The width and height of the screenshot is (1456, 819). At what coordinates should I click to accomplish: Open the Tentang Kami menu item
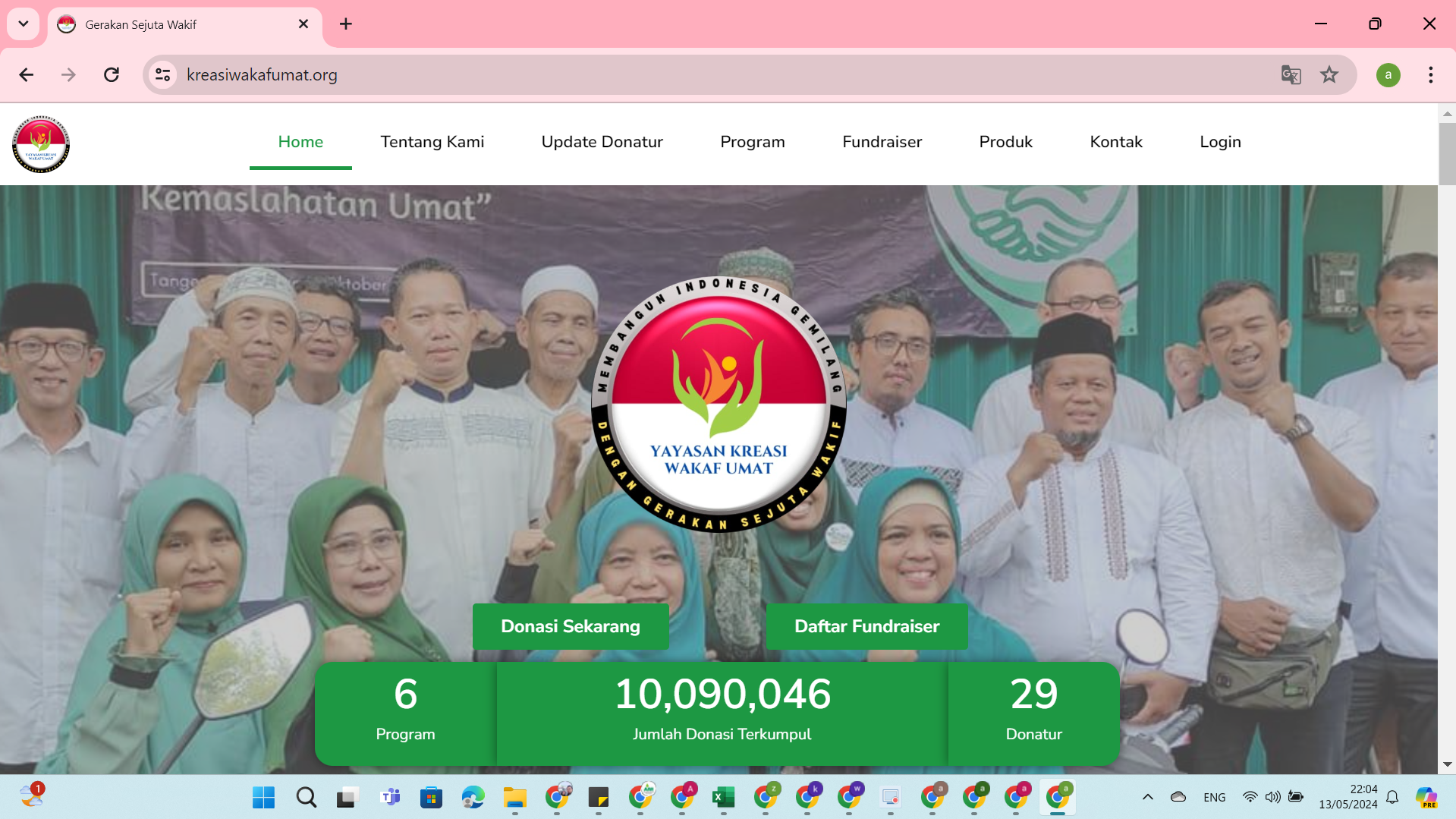(432, 142)
